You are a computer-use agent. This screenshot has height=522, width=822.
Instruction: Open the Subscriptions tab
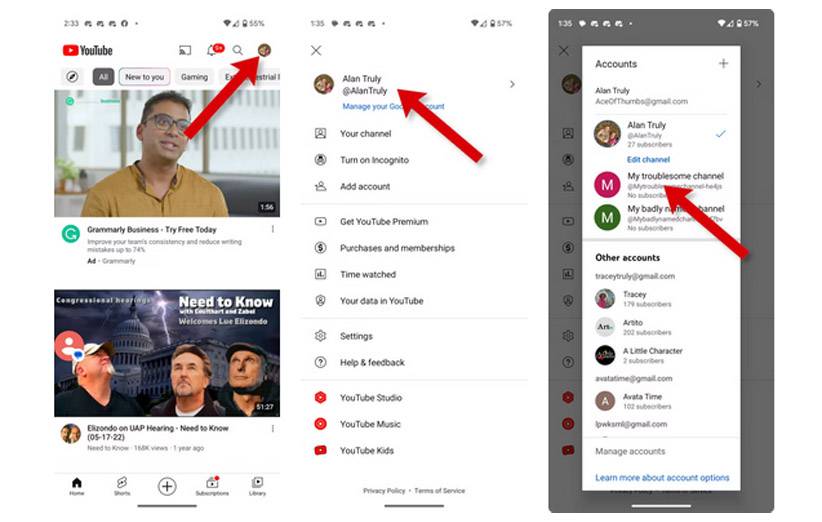212,486
